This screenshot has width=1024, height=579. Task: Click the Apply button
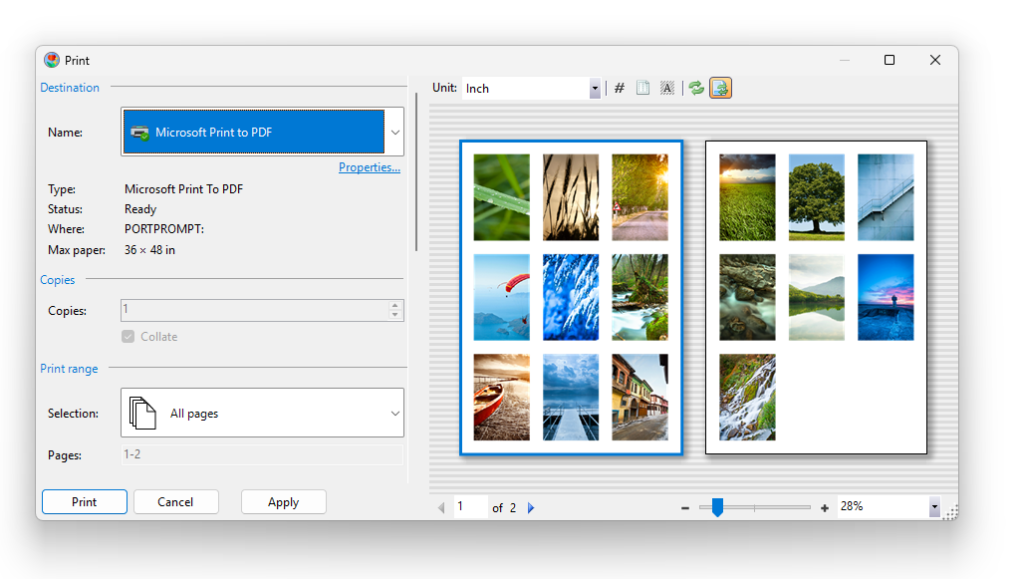click(283, 502)
